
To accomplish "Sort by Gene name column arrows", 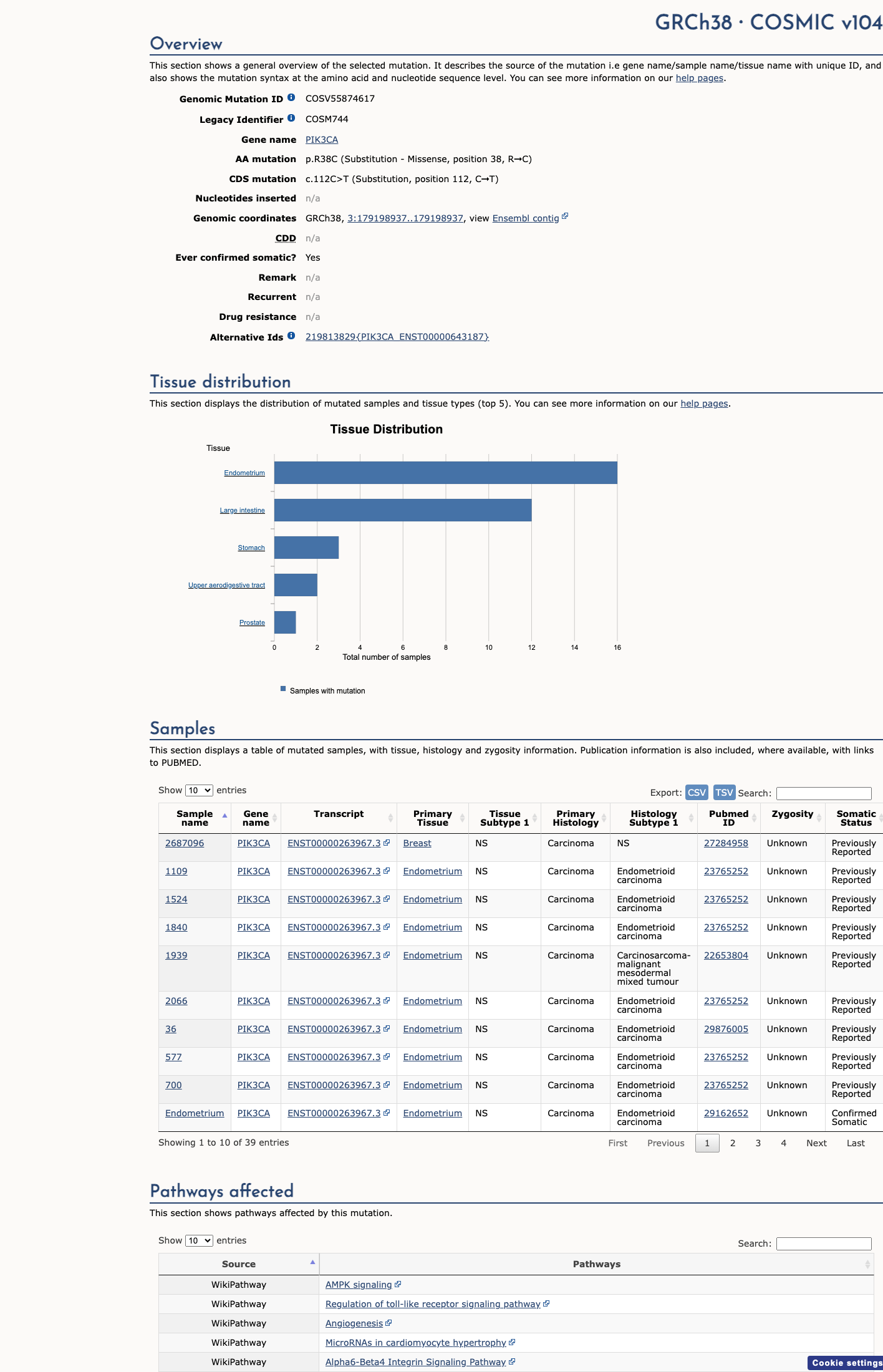I will tap(274, 818).
